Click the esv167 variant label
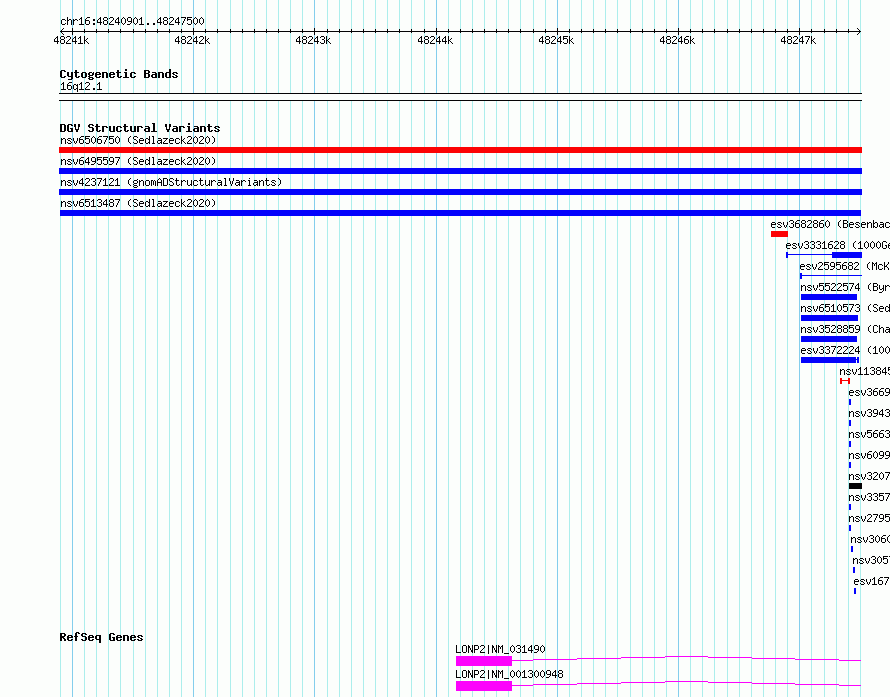 (871, 581)
